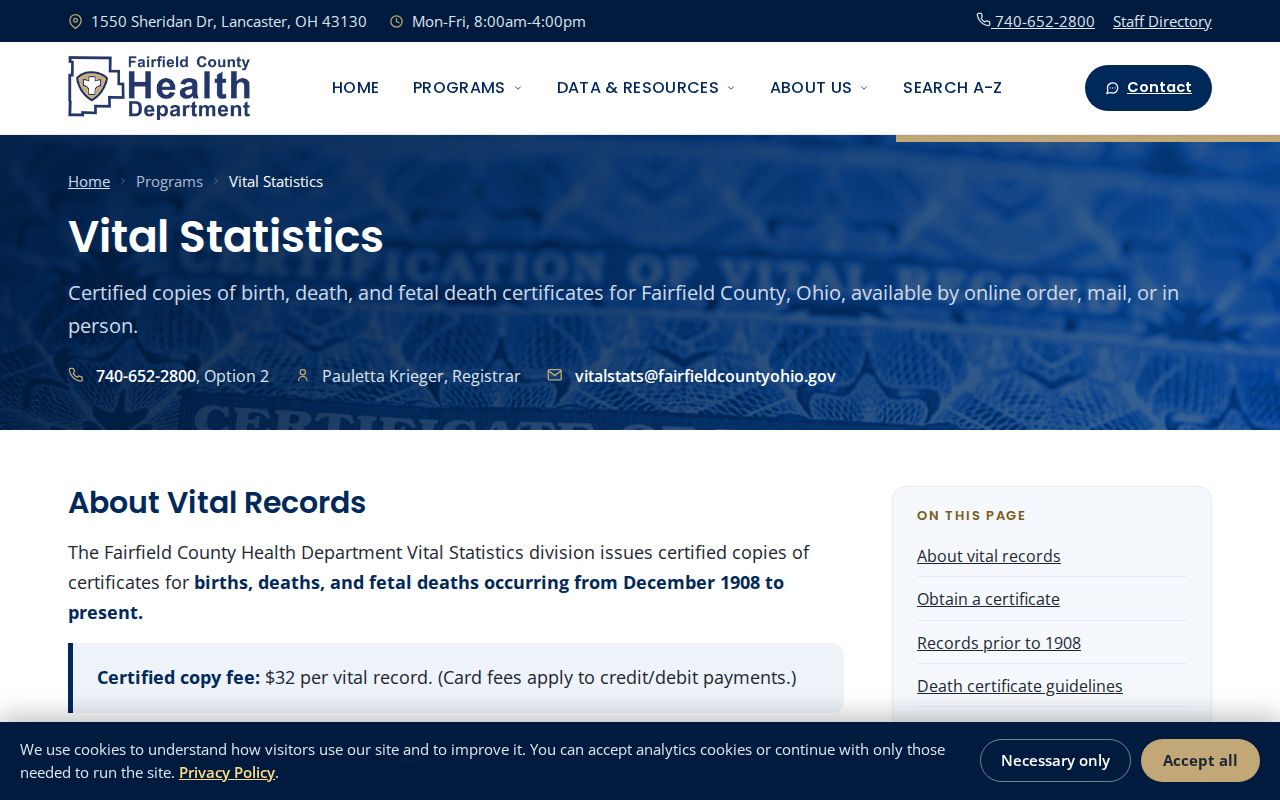This screenshot has height=800, width=1280.
Task: Click the chat bubble icon in Contact button
Action: [1112, 88]
